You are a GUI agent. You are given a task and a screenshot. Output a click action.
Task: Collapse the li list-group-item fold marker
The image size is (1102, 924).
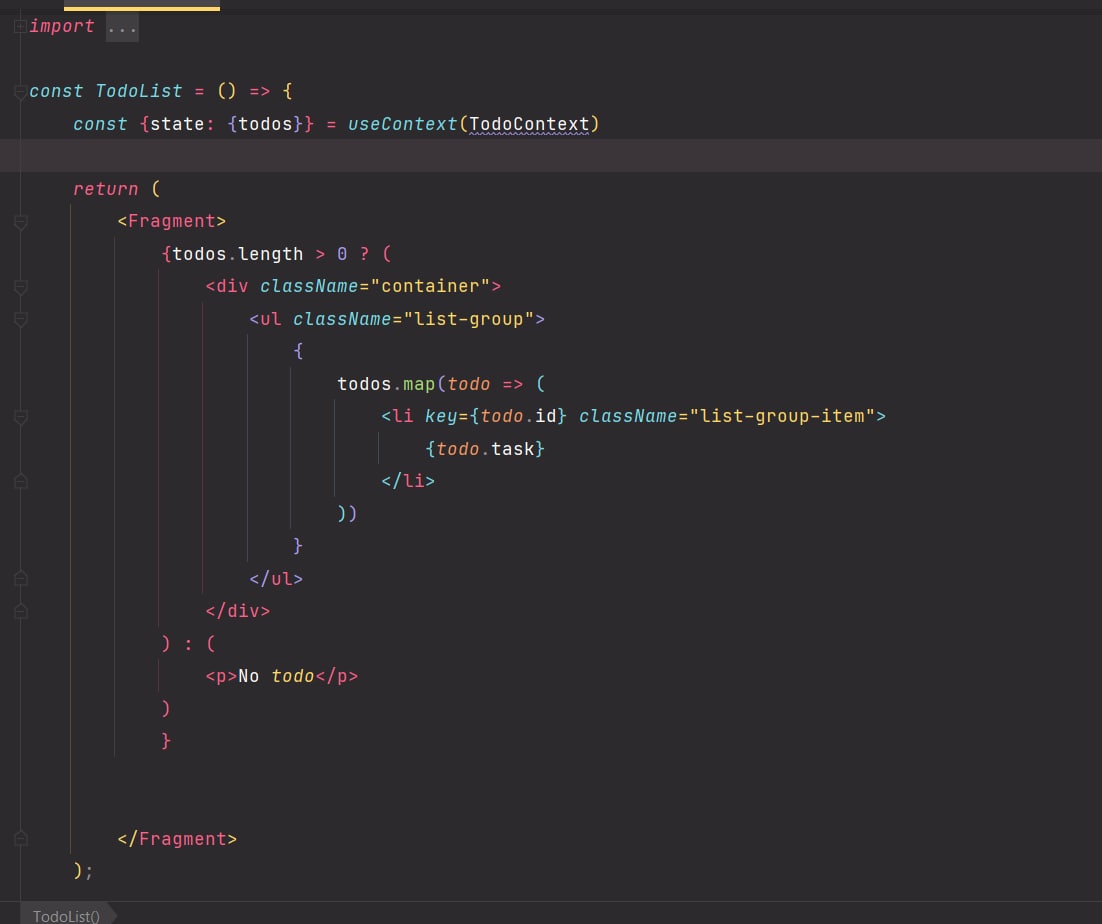click(x=20, y=417)
